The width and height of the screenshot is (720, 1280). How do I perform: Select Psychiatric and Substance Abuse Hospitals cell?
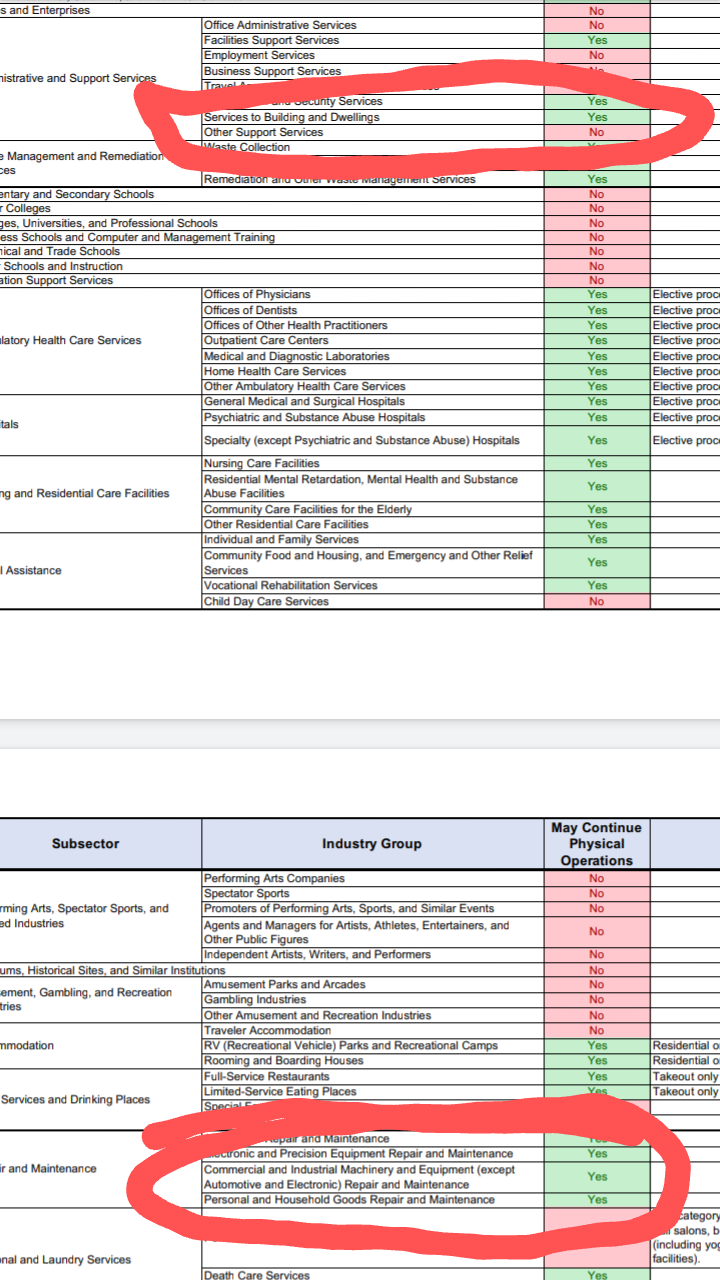373,417
